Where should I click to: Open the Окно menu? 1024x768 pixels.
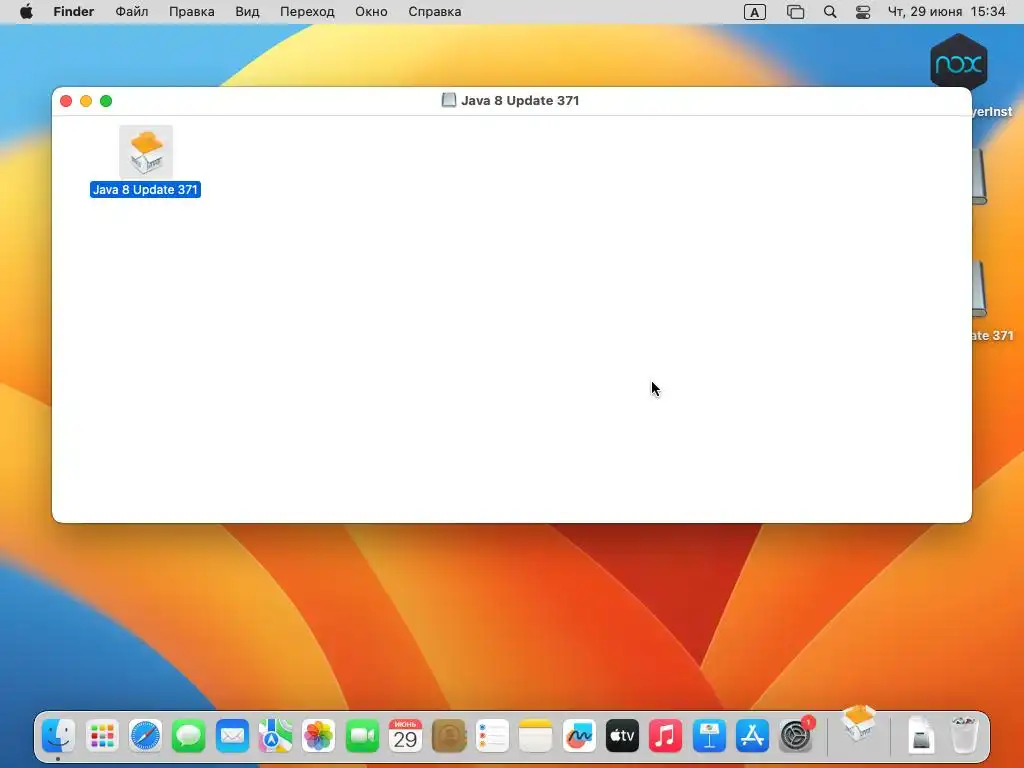(x=371, y=12)
